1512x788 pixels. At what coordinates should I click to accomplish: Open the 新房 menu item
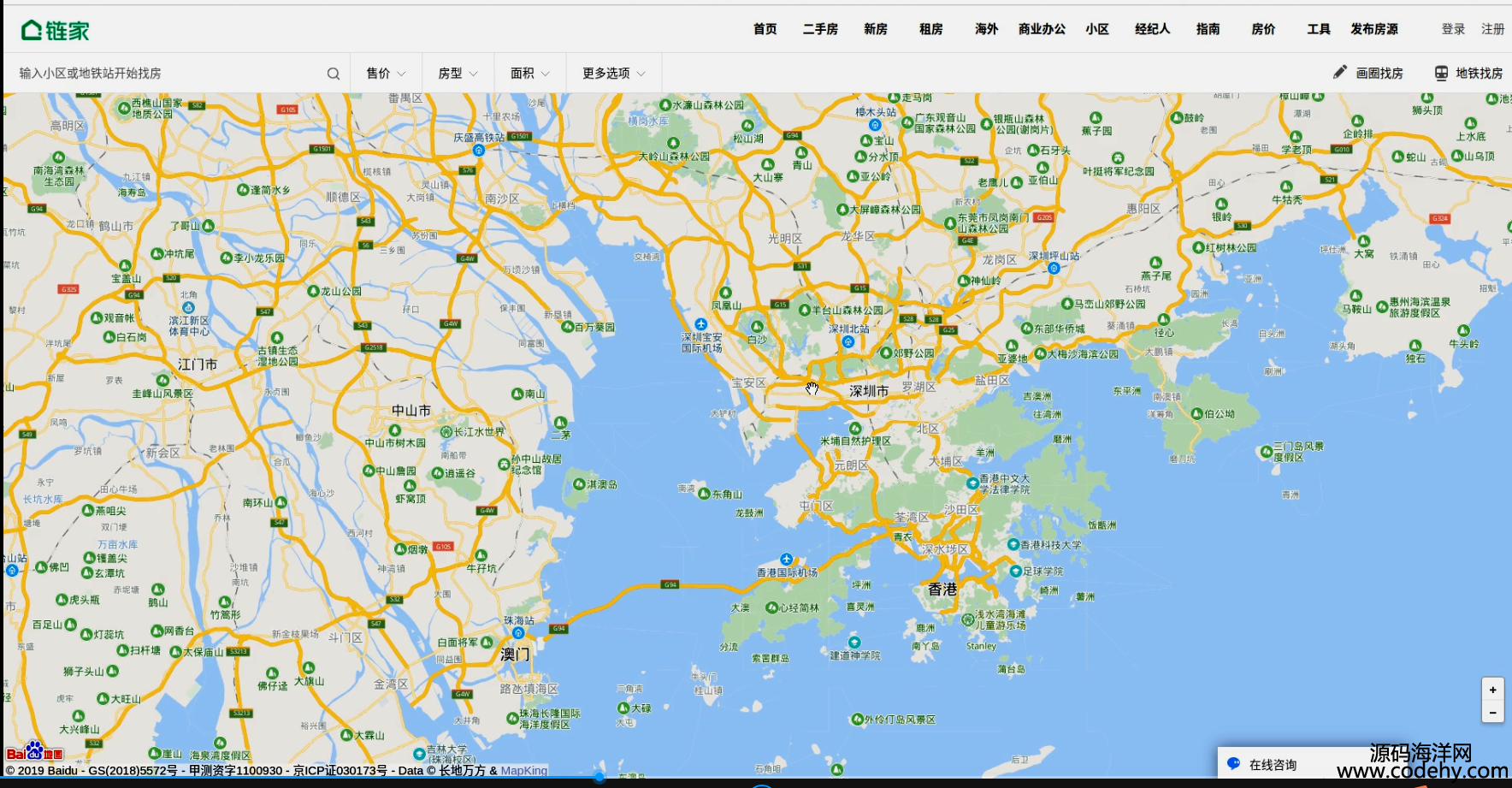[876, 29]
